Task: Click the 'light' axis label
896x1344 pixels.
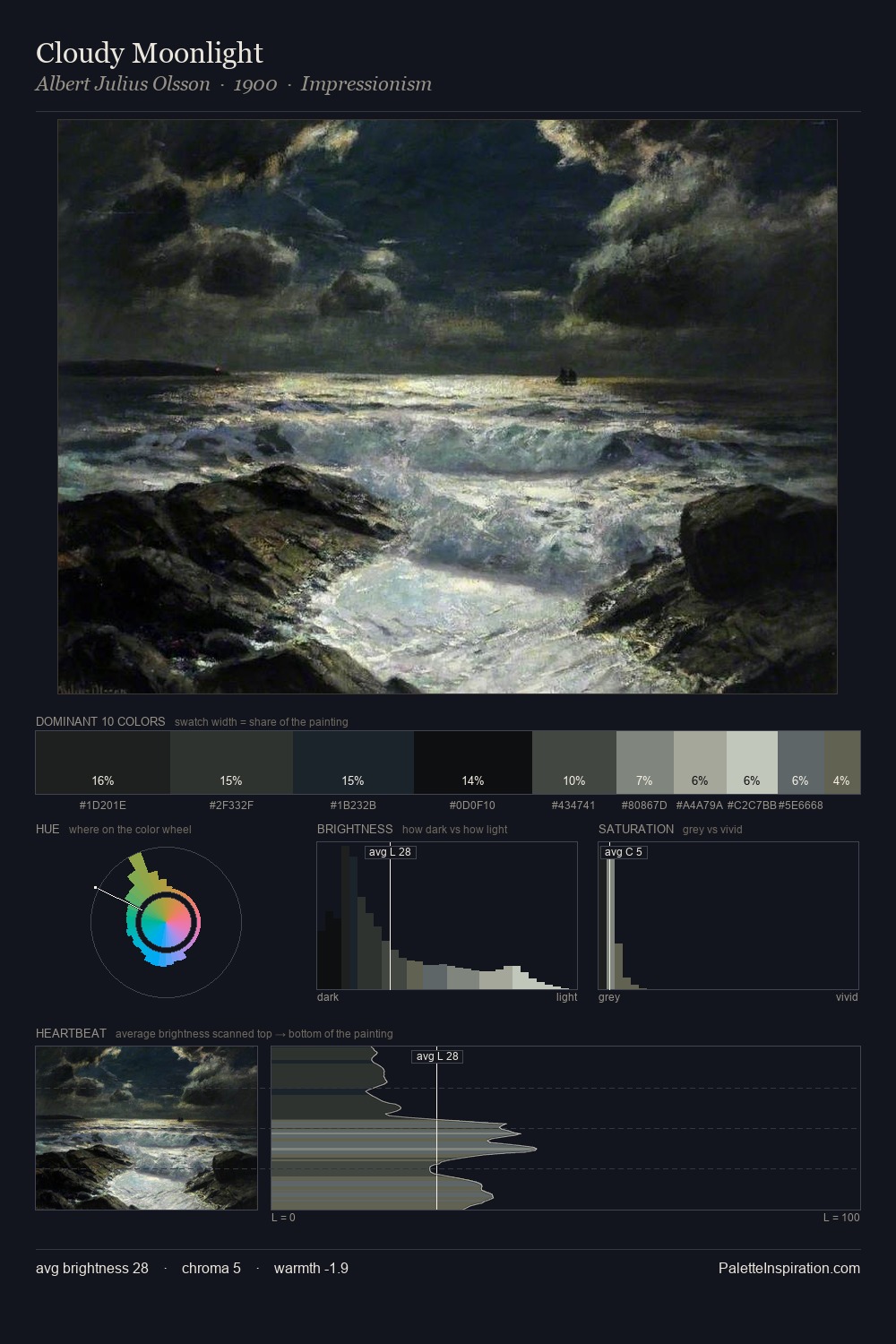Action: click(566, 997)
